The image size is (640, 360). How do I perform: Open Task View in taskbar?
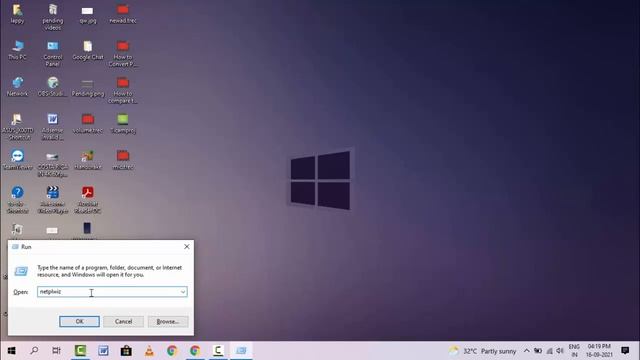pyautogui.click(x=57, y=351)
